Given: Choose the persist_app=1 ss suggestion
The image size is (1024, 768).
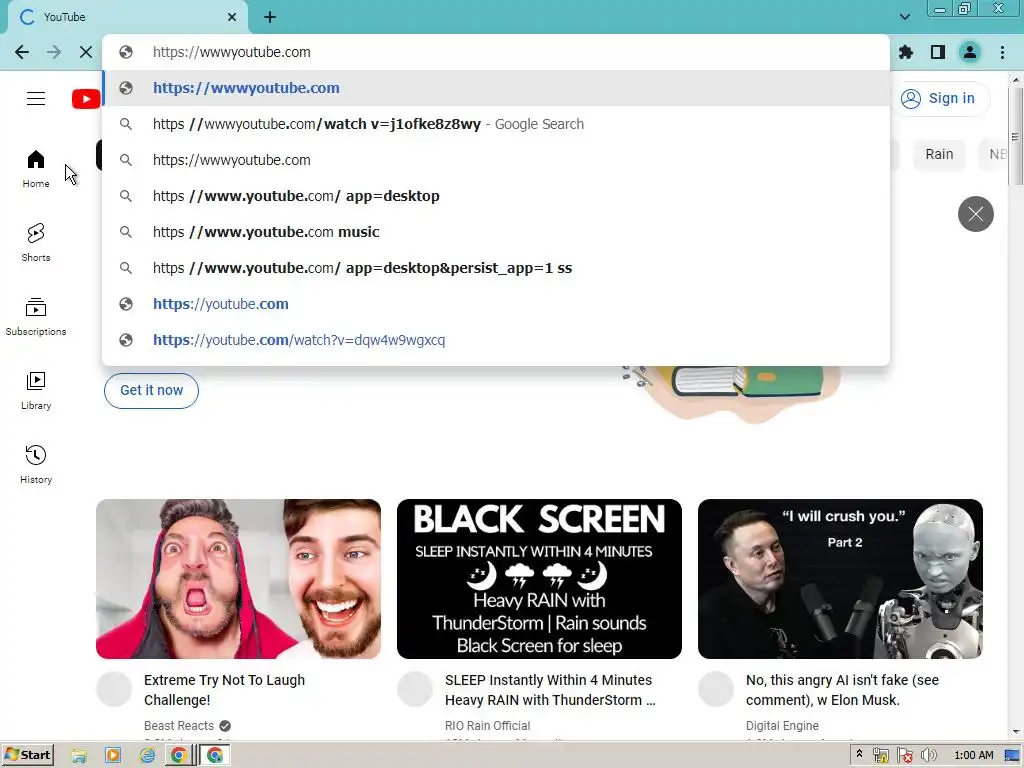Looking at the screenshot, I should (x=496, y=268).
